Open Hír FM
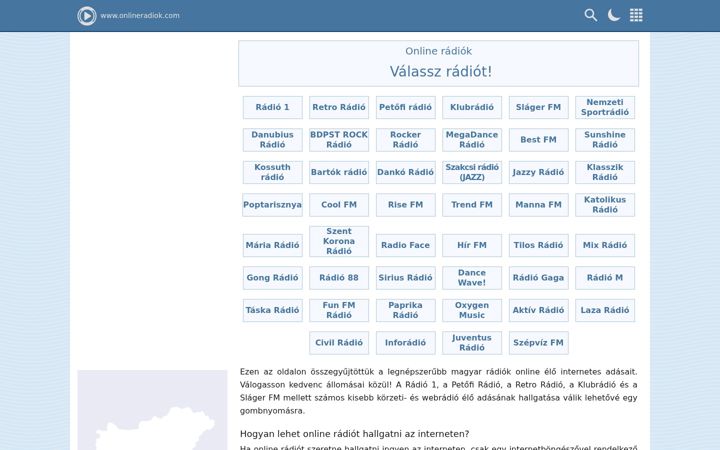The width and height of the screenshot is (720, 450). click(472, 246)
